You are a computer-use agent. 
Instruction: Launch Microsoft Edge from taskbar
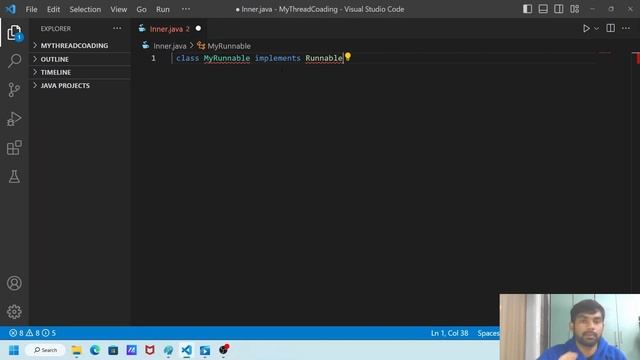tap(95, 350)
